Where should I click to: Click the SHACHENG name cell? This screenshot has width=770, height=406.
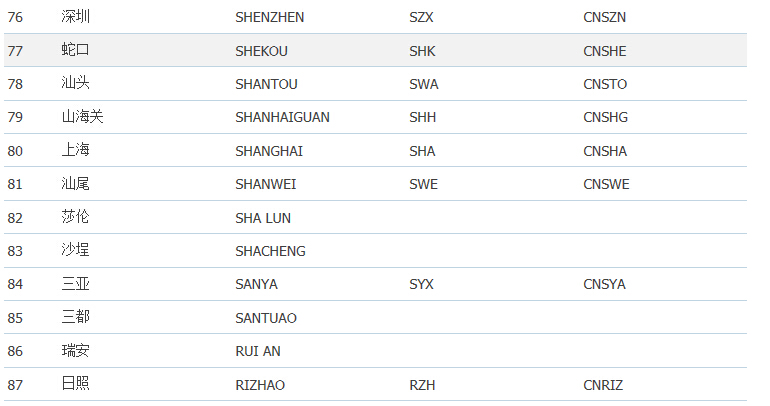270,251
